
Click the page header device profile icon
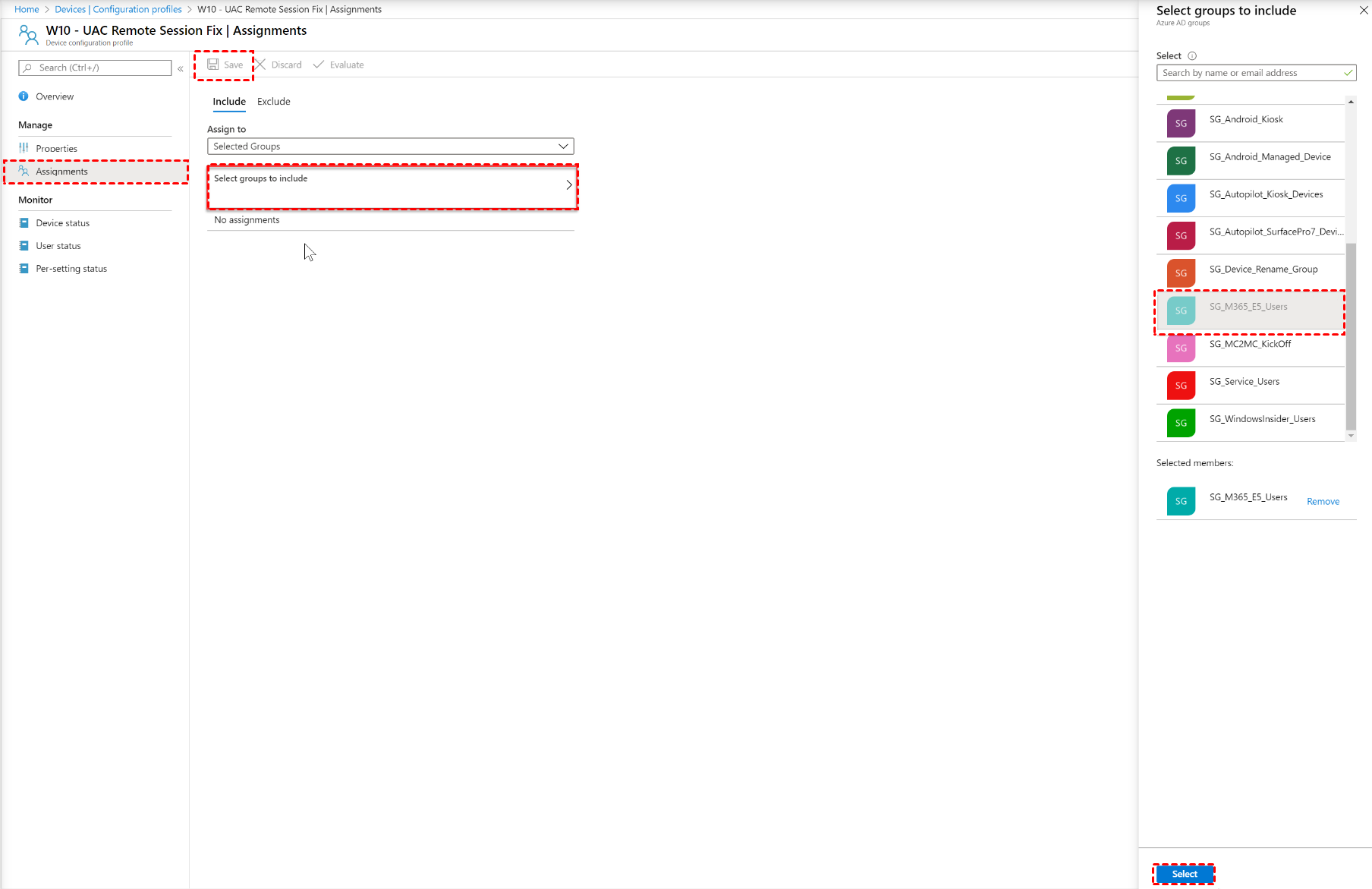click(28, 35)
